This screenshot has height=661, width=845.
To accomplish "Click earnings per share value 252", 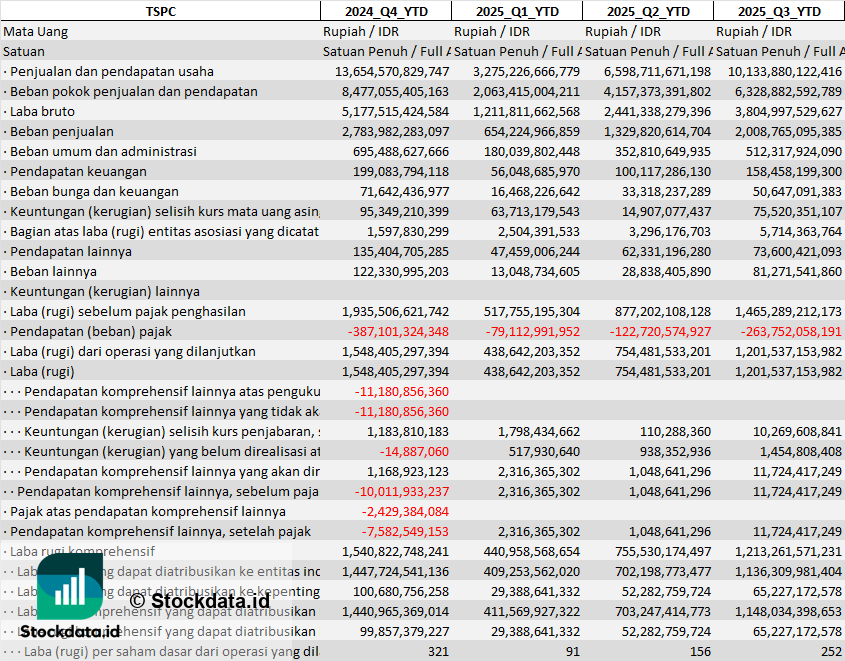I will tap(832, 651).
